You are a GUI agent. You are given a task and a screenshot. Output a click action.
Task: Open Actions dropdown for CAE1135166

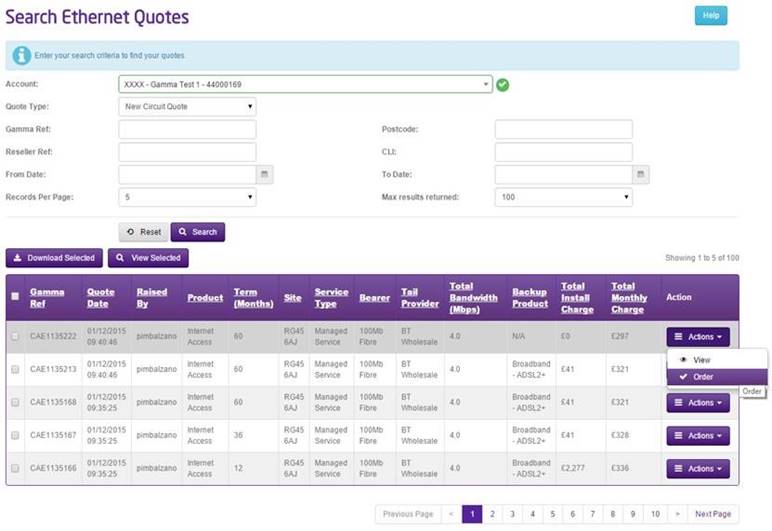point(698,469)
